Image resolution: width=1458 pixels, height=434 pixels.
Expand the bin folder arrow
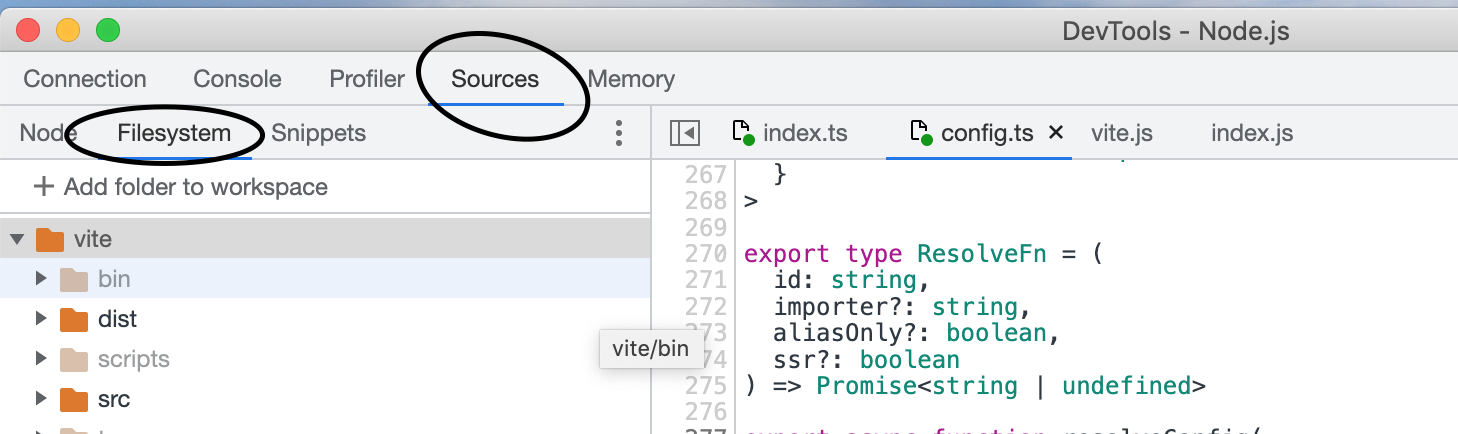pyautogui.click(x=41, y=279)
